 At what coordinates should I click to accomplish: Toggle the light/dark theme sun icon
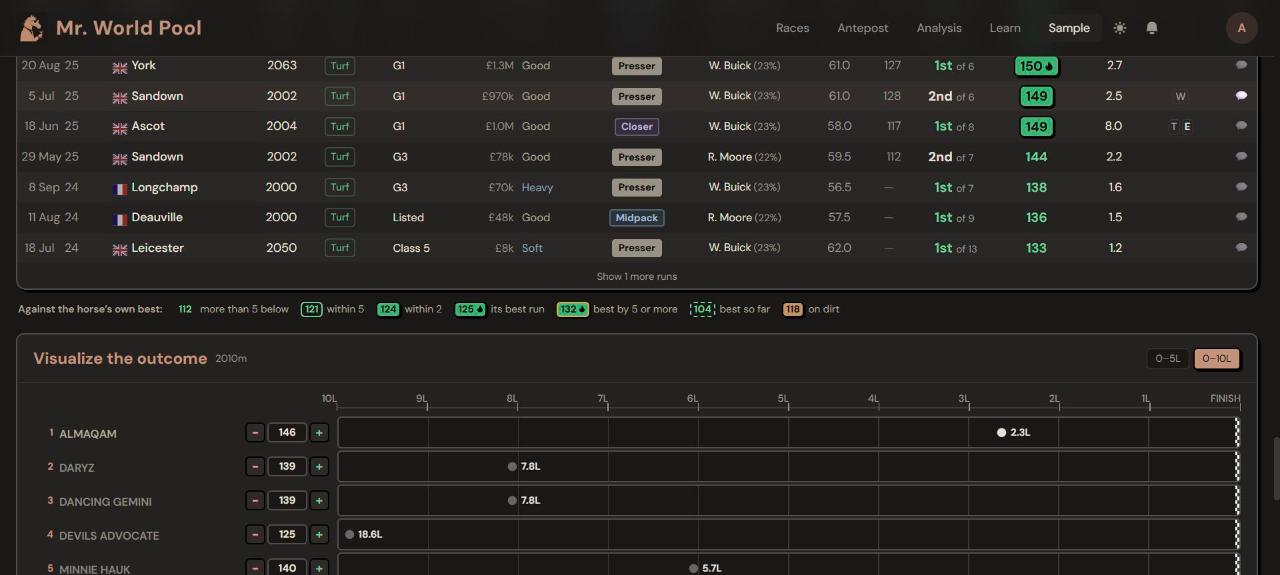pyautogui.click(x=1120, y=28)
